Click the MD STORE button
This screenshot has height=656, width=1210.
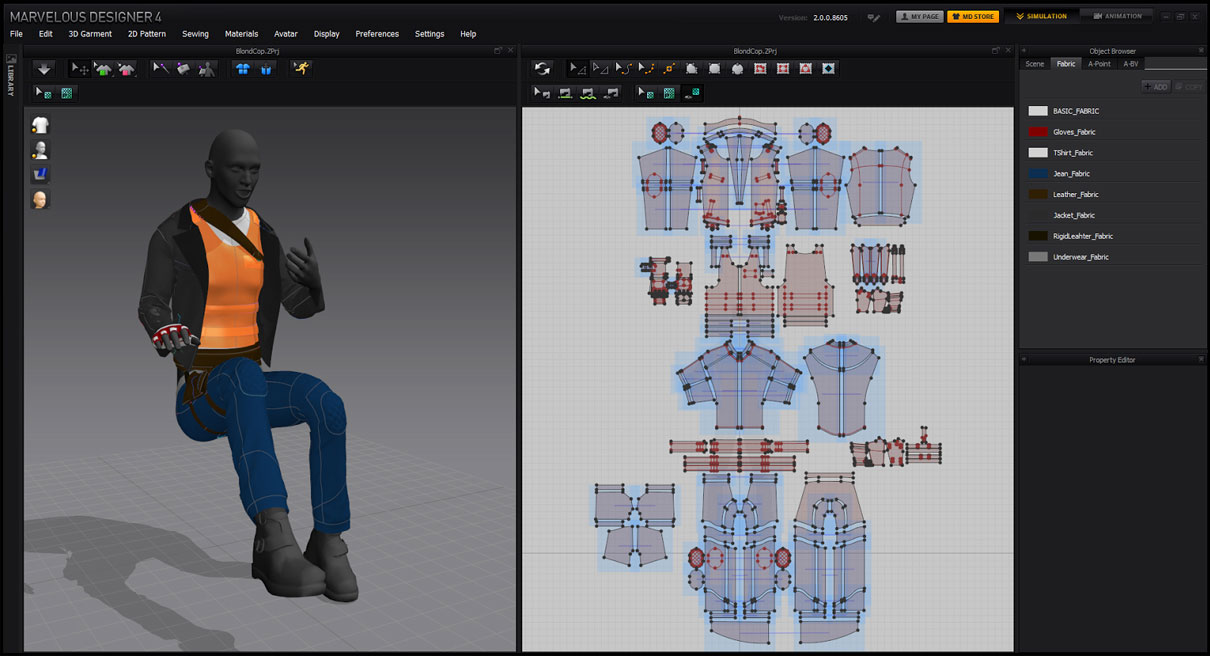[x=973, y=17]
